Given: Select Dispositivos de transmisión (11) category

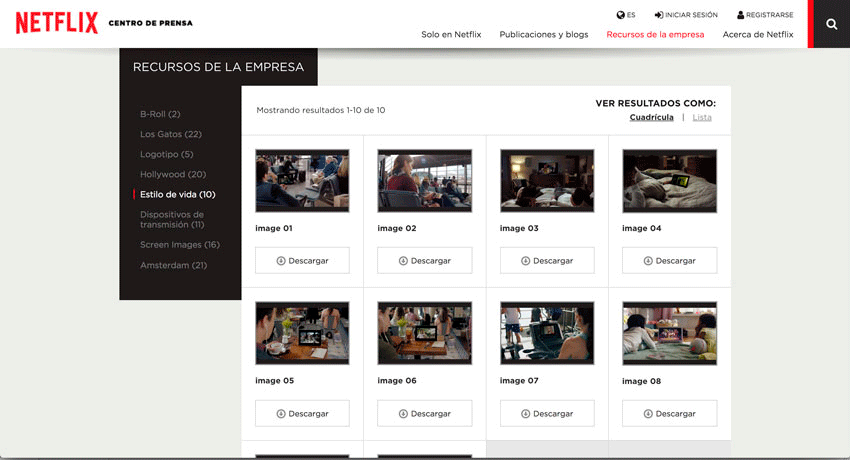Looking at the screenshot, I should (172, 219).
